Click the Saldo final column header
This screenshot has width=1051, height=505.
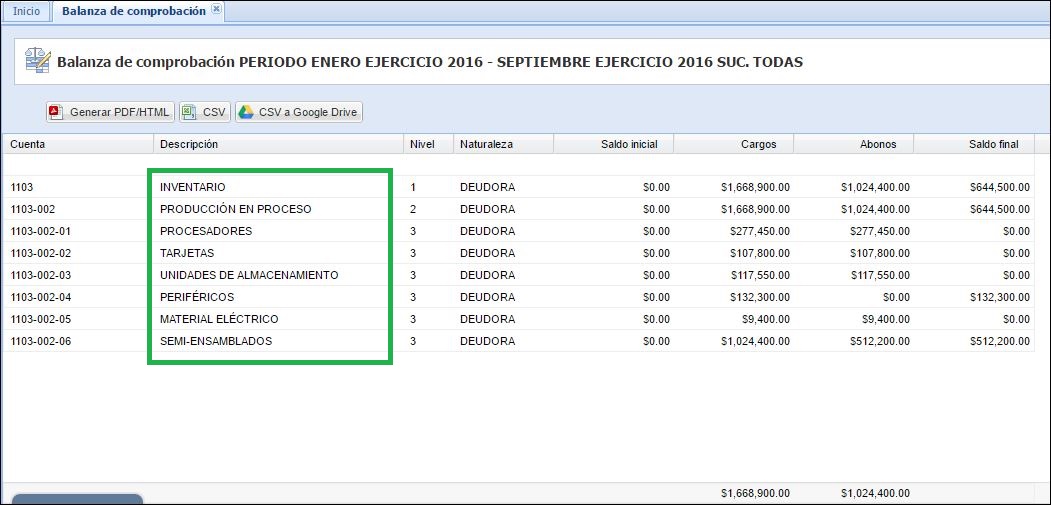(974, 144)
